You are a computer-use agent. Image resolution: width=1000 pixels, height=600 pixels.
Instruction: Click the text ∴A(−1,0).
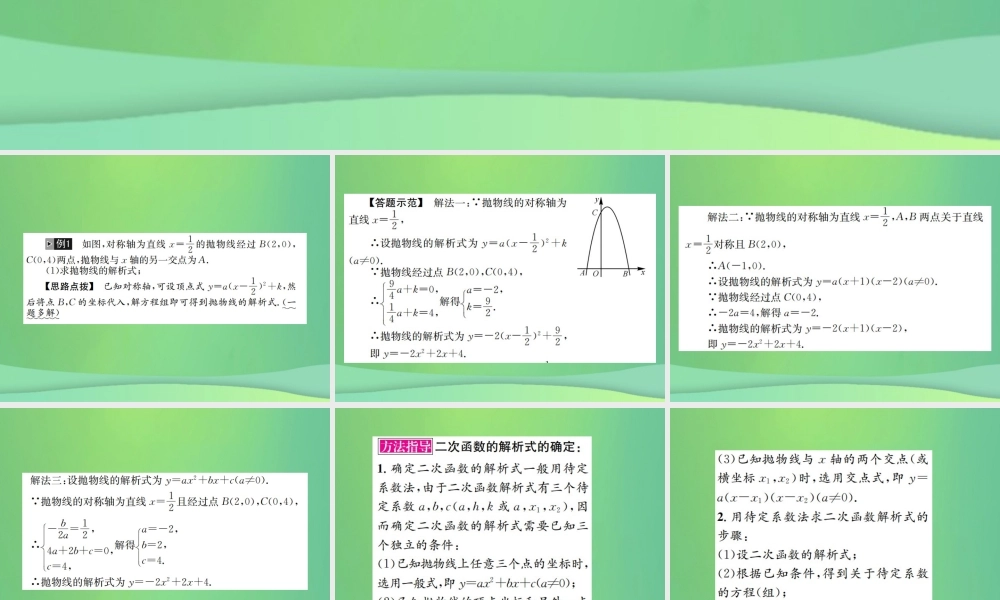pos(737,266)
